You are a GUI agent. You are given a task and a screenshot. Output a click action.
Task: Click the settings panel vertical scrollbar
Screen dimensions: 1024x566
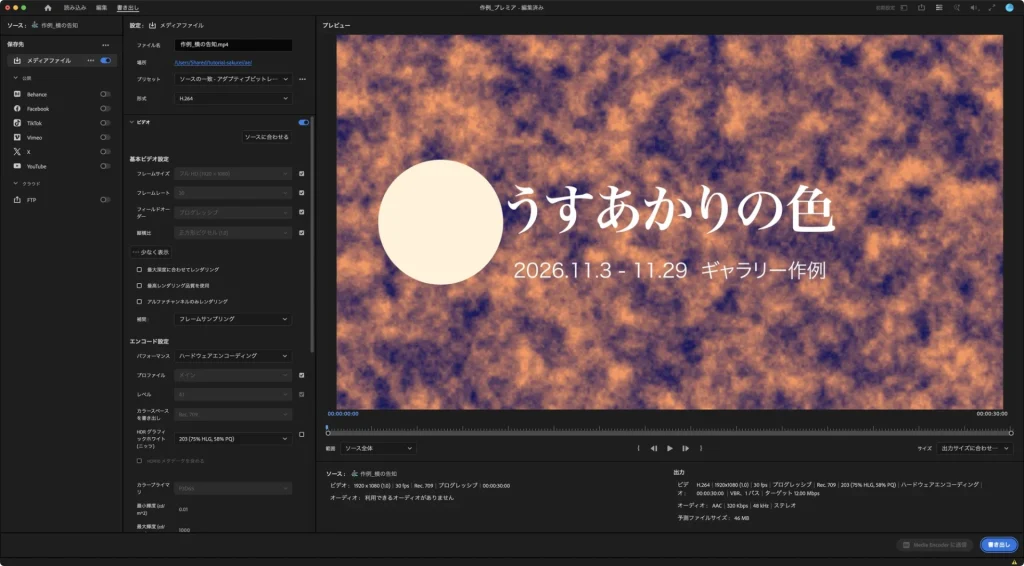tap(312, 235)
